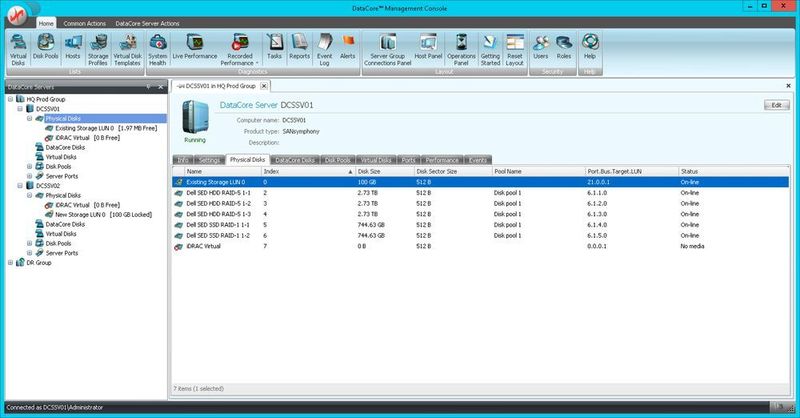Click Getting Started icon

490,50
